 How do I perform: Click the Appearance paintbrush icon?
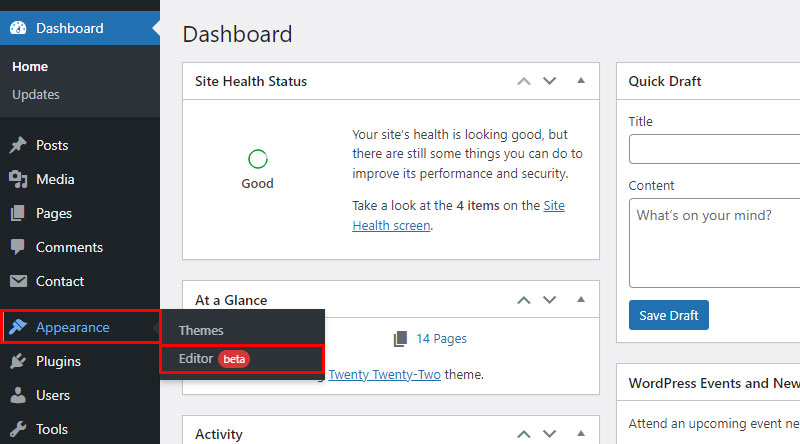click(18, 327)
